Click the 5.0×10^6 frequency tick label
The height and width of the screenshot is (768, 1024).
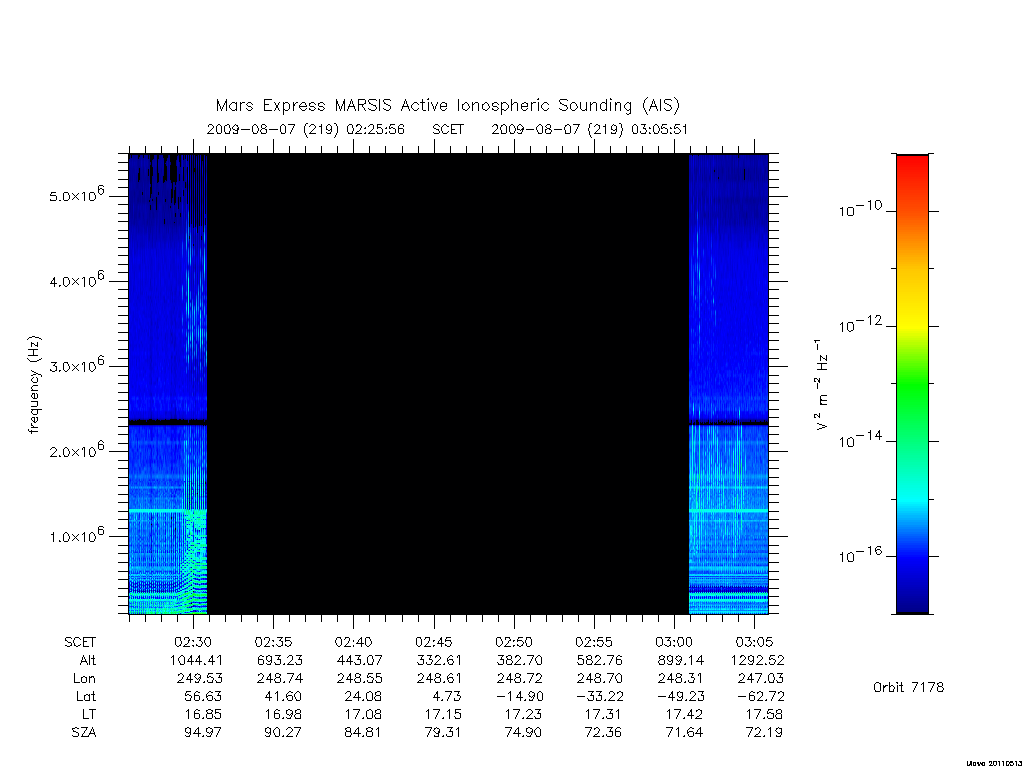pos(76,195)
